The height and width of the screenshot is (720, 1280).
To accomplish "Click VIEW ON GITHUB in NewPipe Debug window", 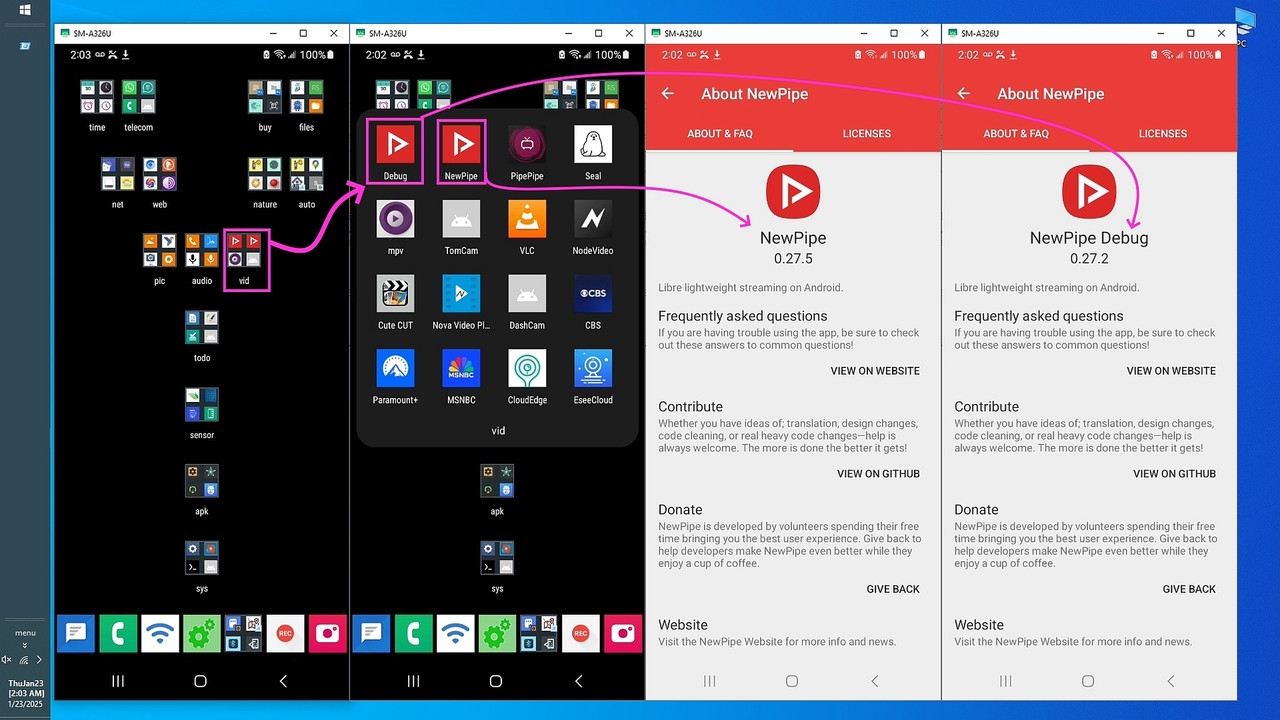I will click(1174, 474).
